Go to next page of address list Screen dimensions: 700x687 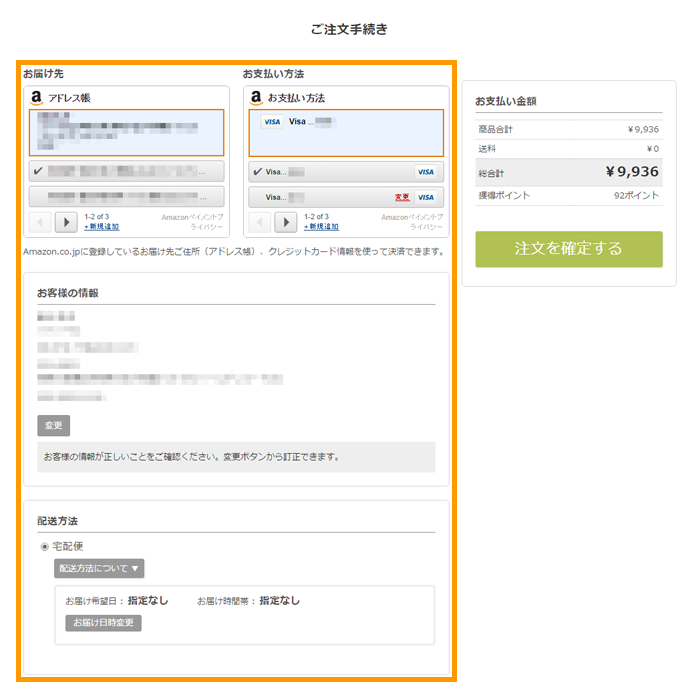point(66,222)
